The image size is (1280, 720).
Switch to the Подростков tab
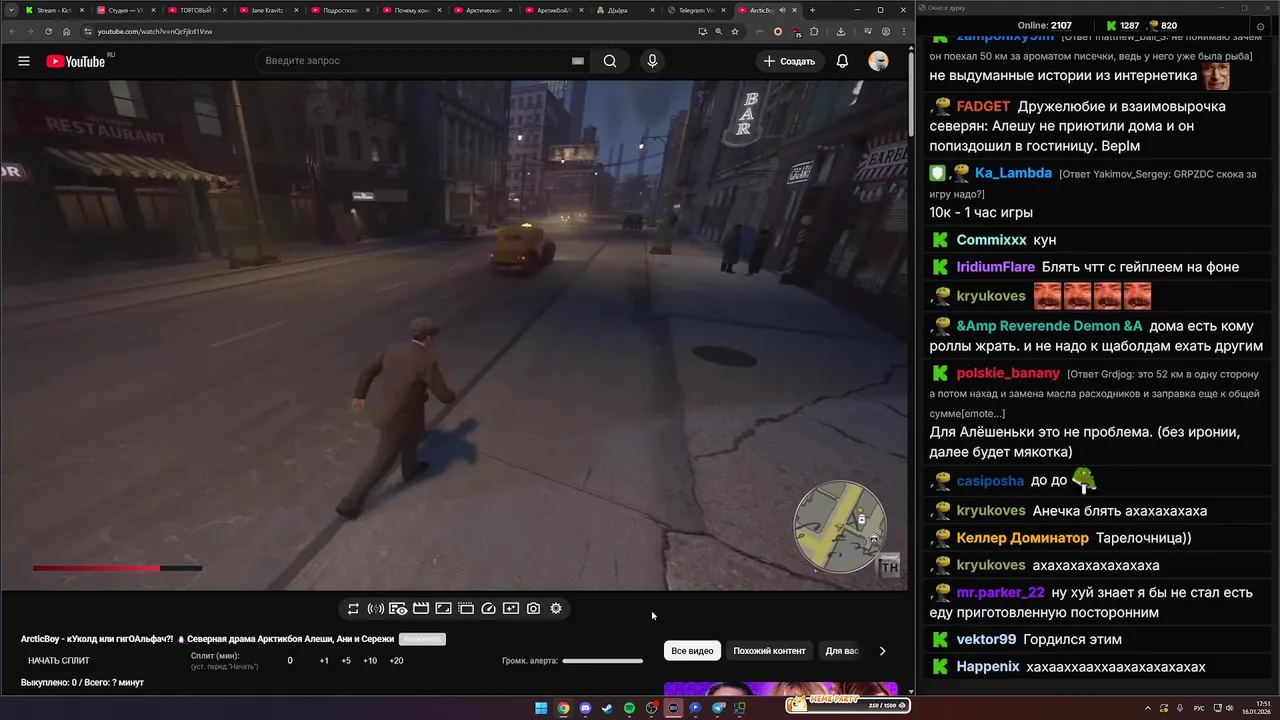[339, 10]
